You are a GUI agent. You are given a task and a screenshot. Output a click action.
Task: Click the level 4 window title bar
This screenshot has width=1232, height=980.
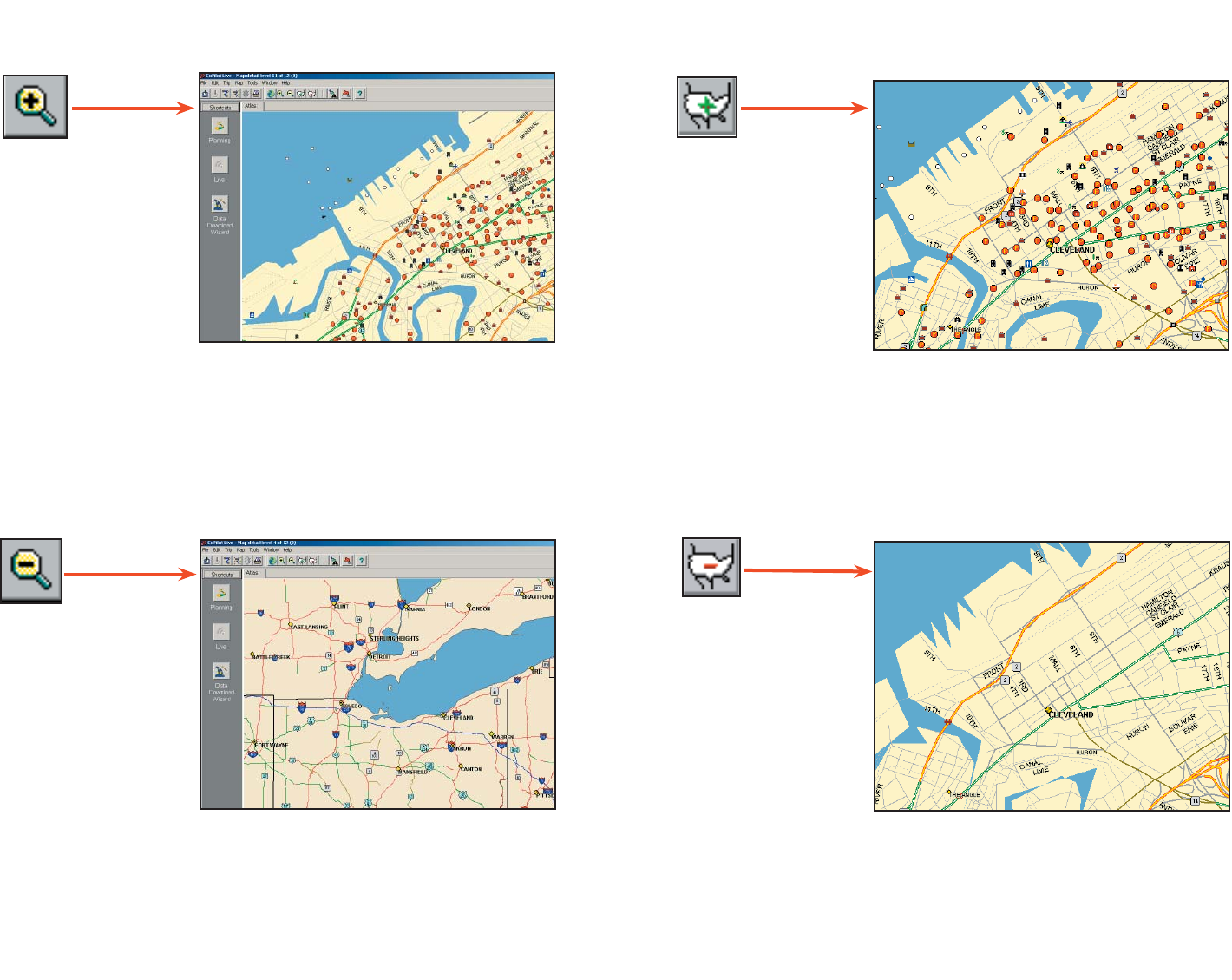(378, 543)
